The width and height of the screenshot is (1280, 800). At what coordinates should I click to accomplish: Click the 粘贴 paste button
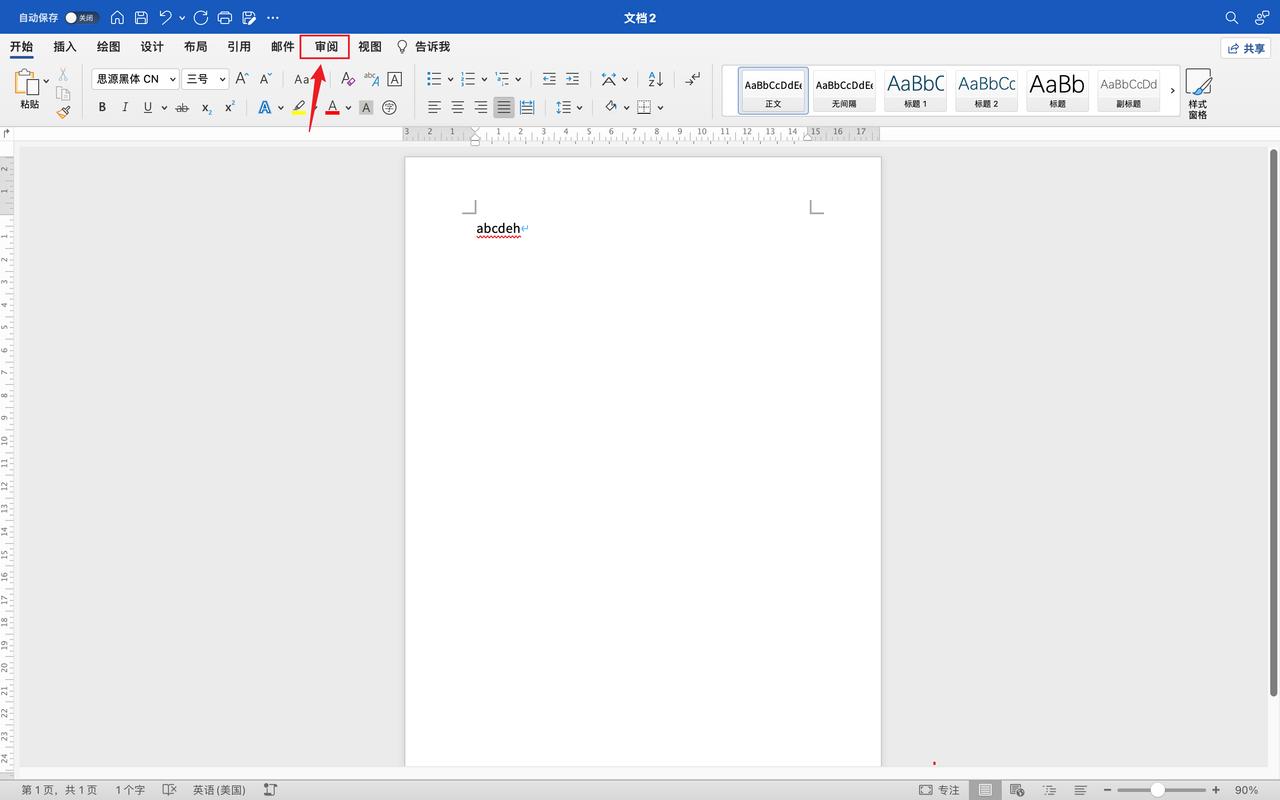coord(28,90)
